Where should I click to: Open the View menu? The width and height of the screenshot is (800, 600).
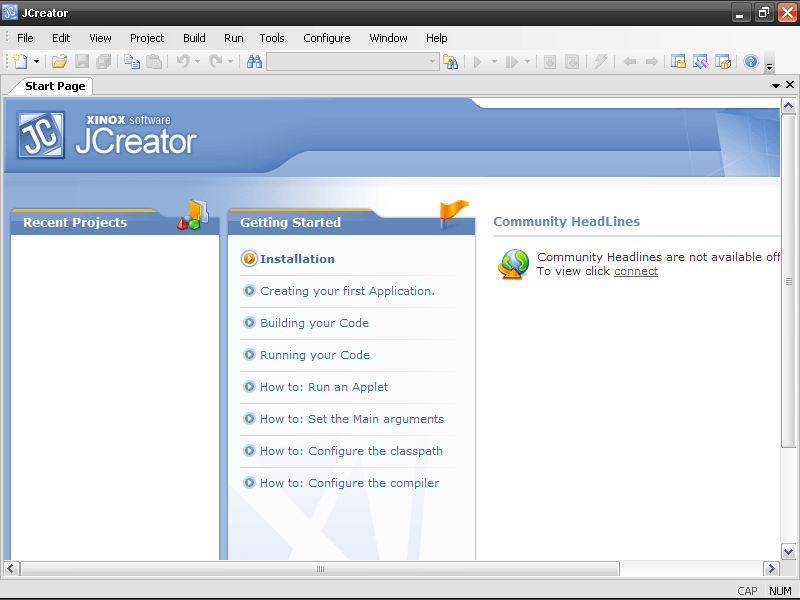pos(100,38)
